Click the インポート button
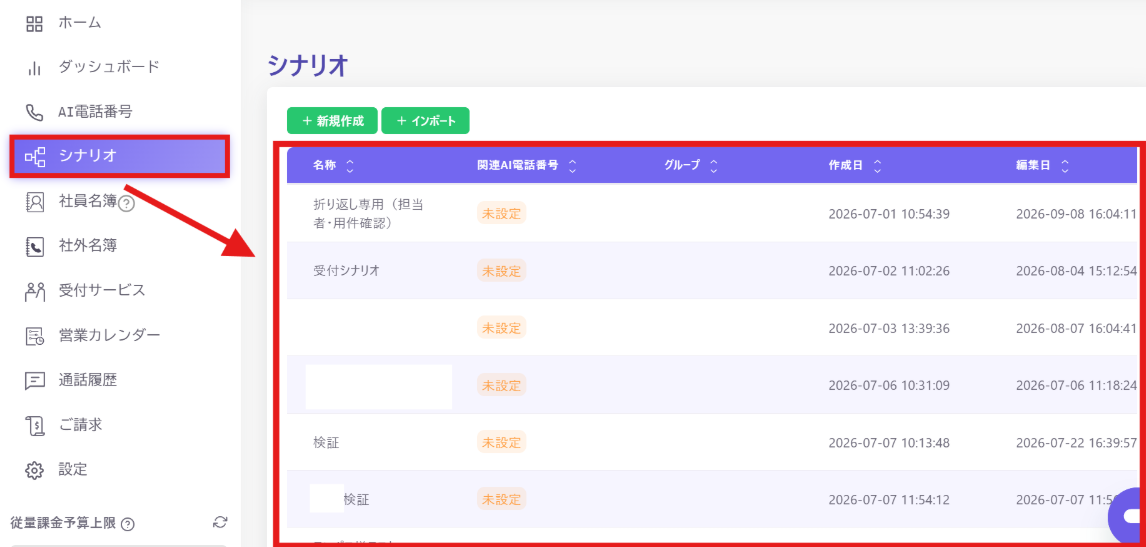The image size is (1146, 547). (x=425, y=121)
